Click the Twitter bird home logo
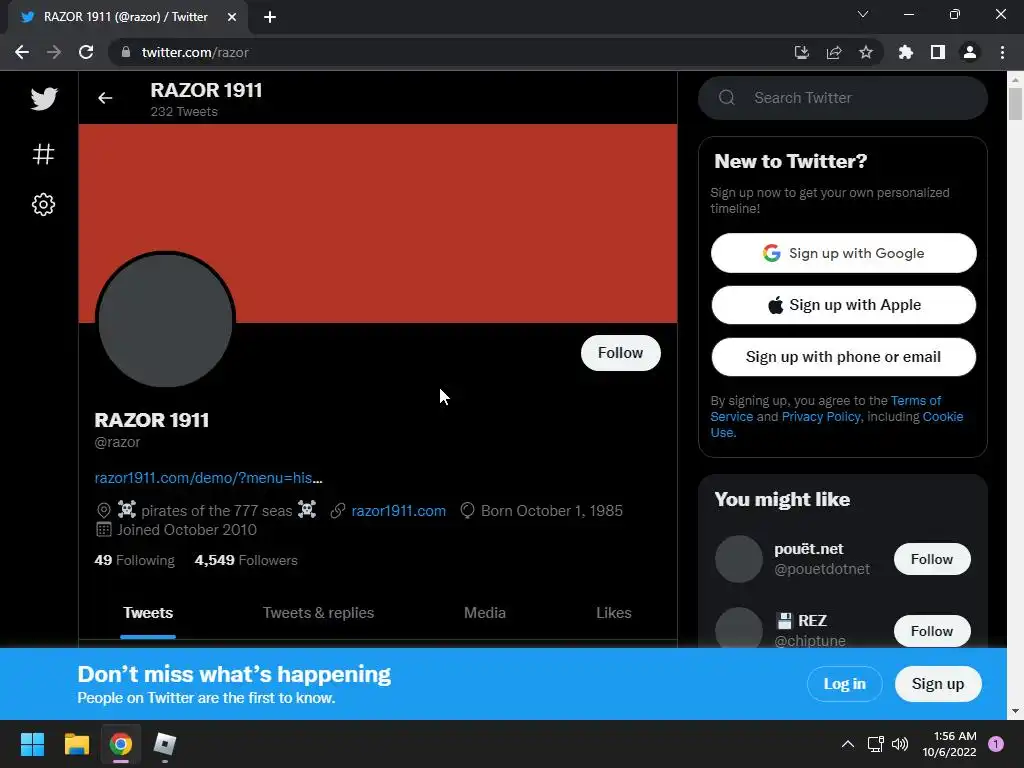 tap(44, 99)
